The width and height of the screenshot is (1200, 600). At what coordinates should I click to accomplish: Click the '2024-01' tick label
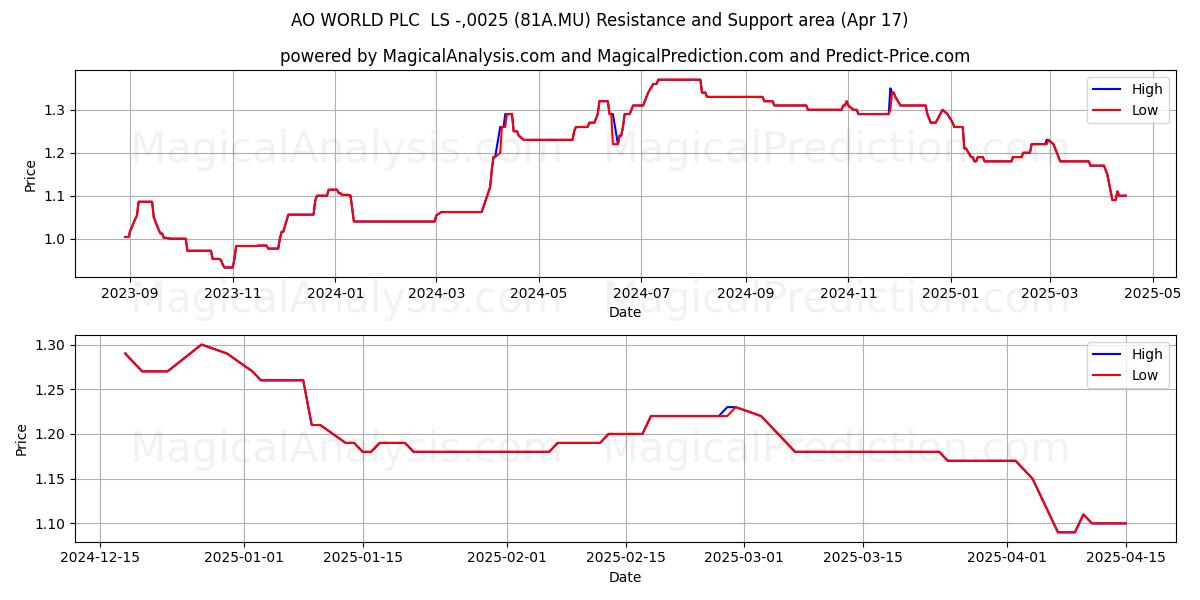334,293
